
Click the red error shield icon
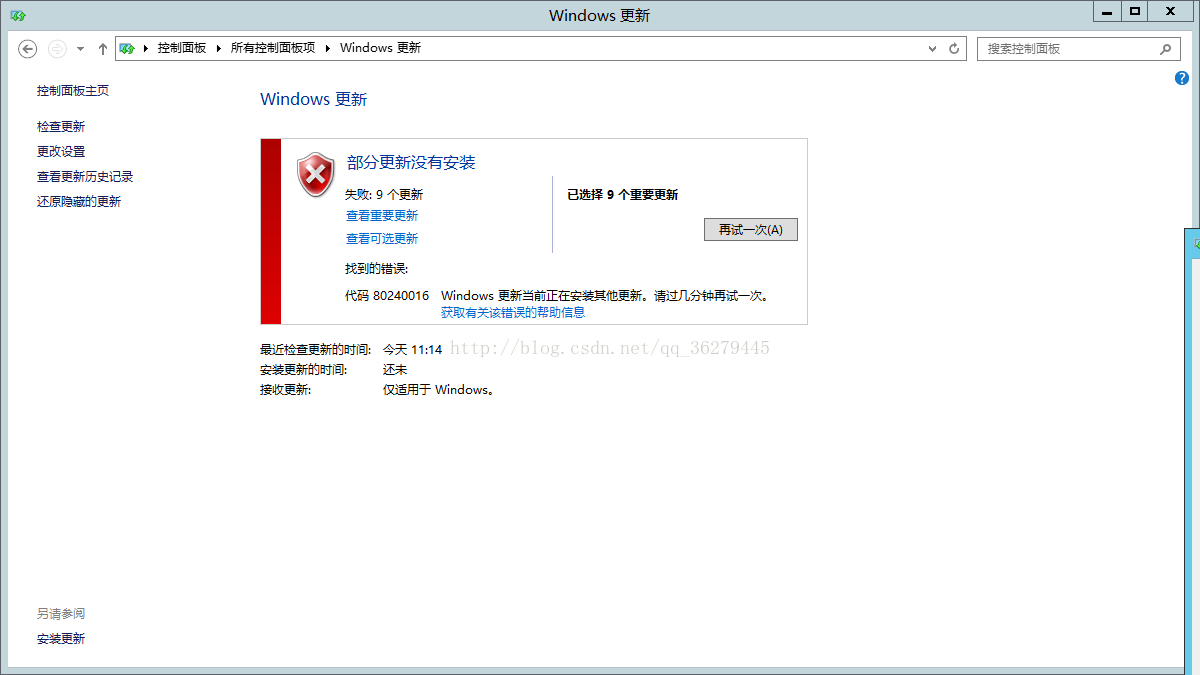[x=316, y=175]
